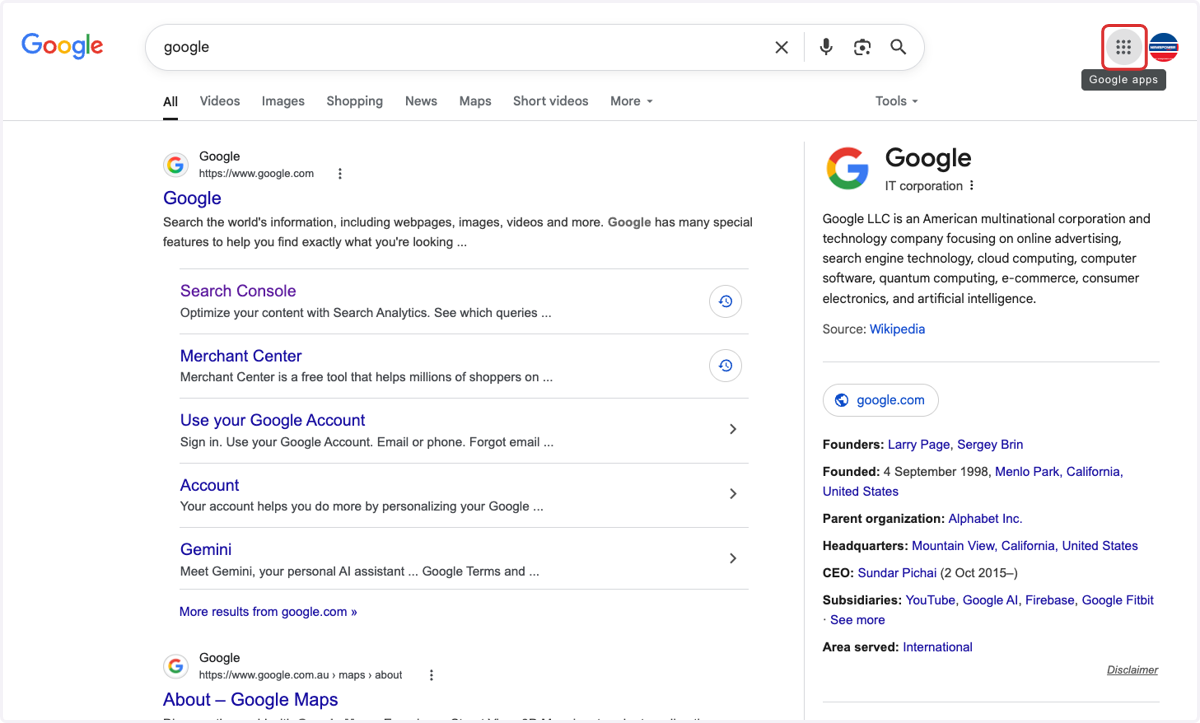Go to Google home via logo
The height and width of the screenshot is (723, 1200).
(x=62, y=46)
